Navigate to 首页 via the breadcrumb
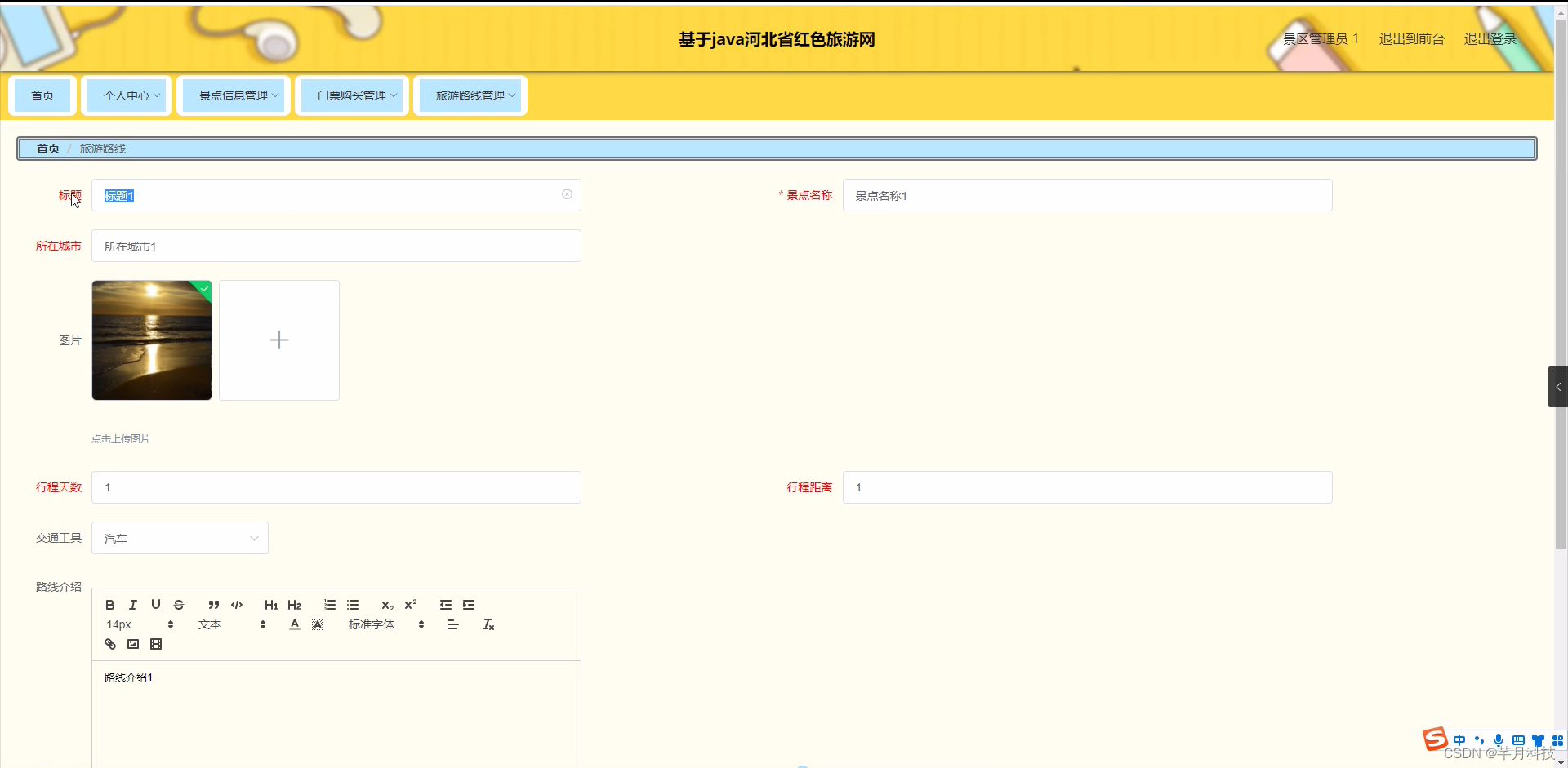This screenshot has height=768, width=1568. click(47, 148)
